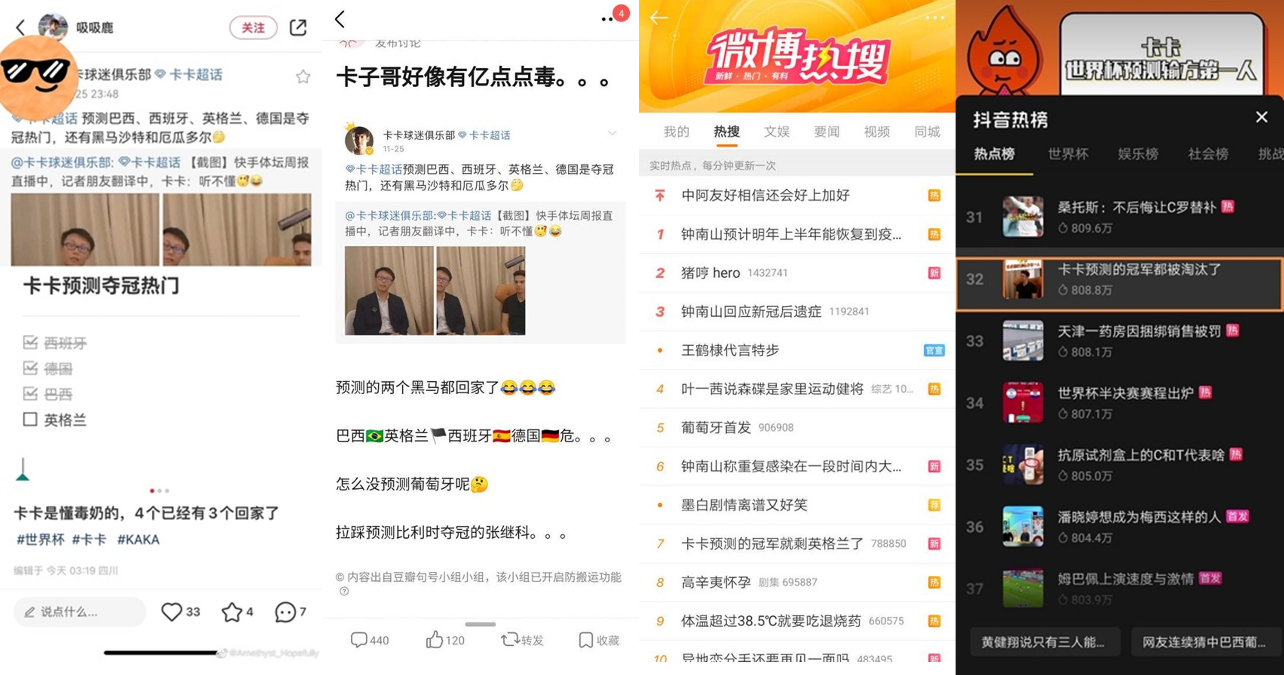Open hot search 体温超过38.5℃就要吃退烧药

(x=797, y=621)
